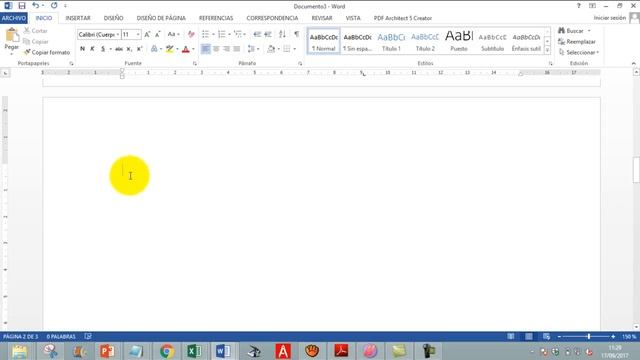
Task: Toggle show paragraph marks
Action: (297, 34)
